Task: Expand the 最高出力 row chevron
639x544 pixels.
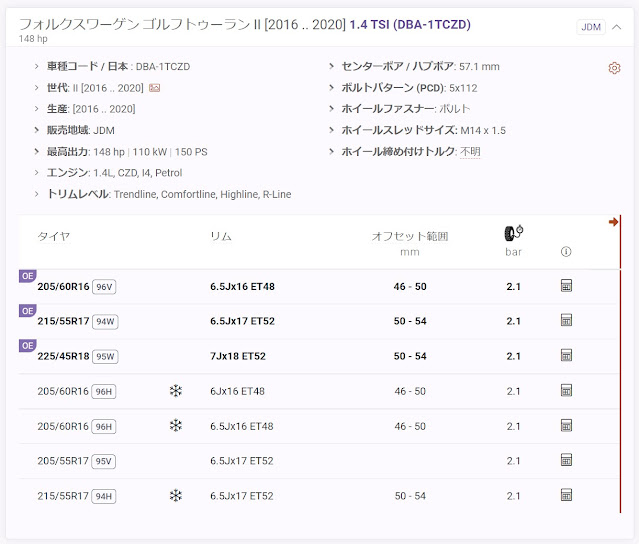Action: [37, 152]
